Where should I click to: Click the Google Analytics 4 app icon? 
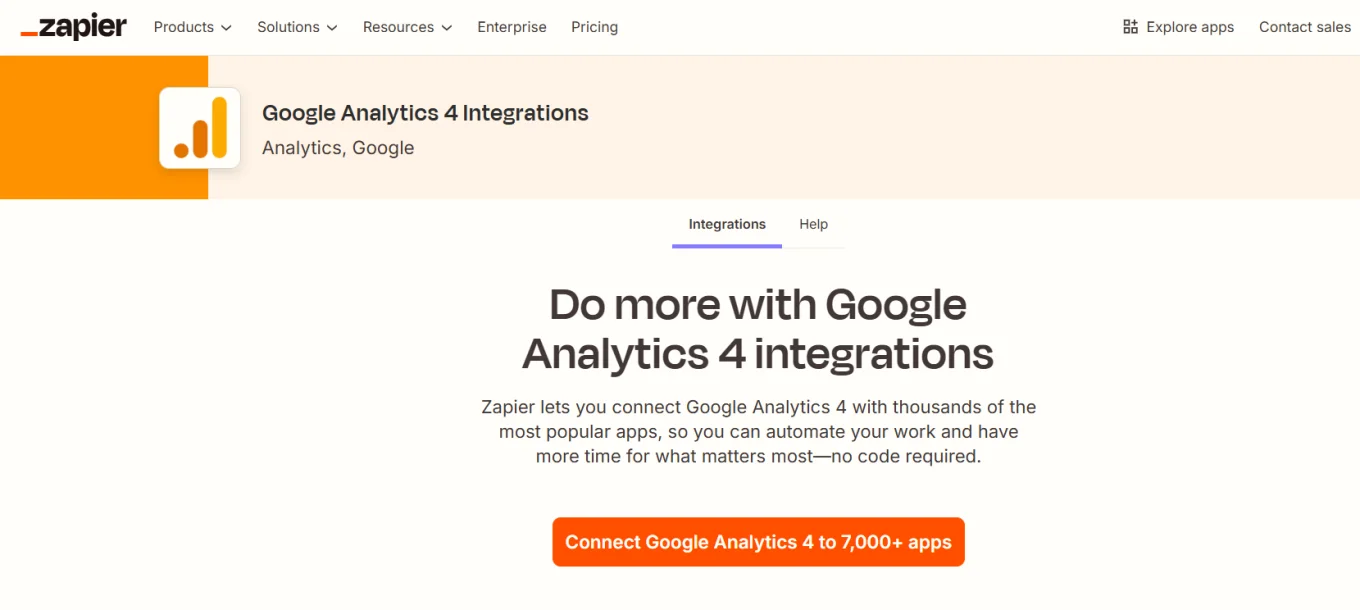pos(199,127)
